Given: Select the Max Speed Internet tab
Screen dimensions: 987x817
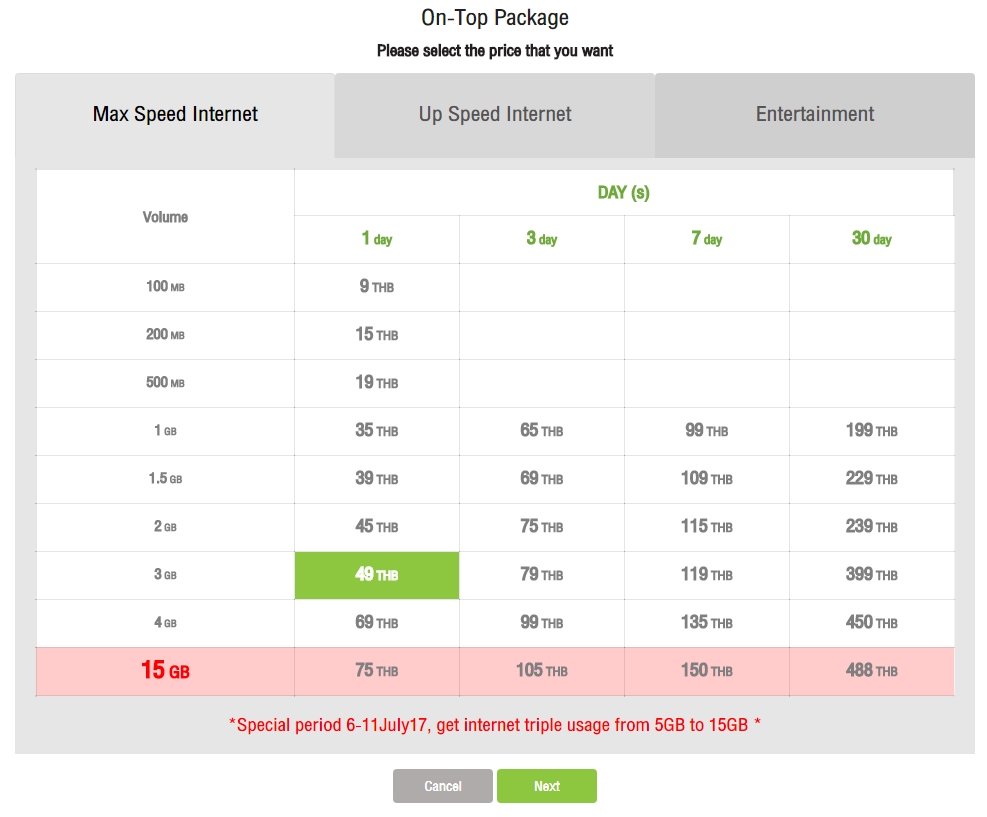Looking at the screenshot, I should pyautogui.click(x=175, y=115).
